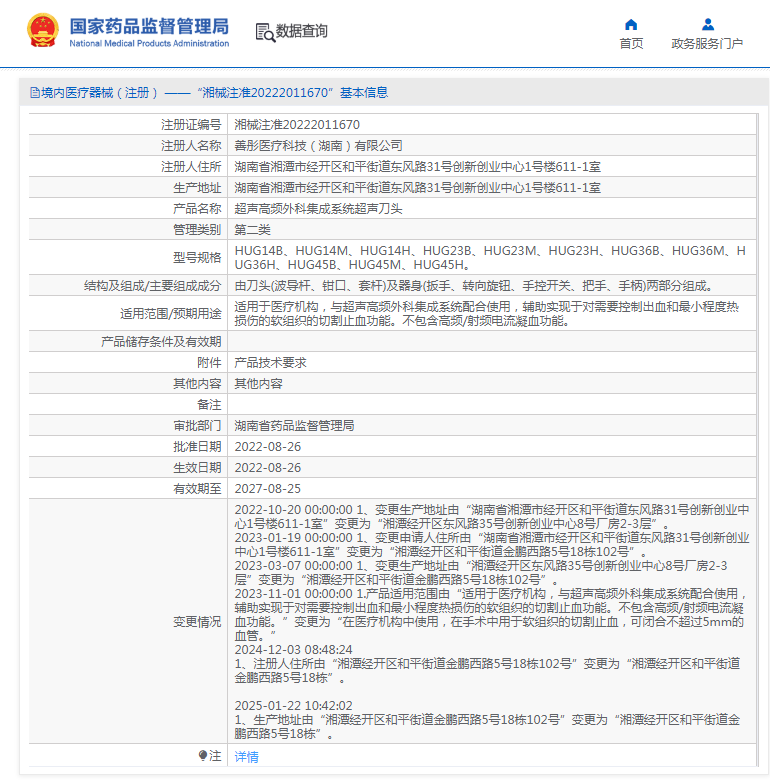Click the 有效期至 date 2027-08-25
Screen dimensions: 770x784
[267, 488]
